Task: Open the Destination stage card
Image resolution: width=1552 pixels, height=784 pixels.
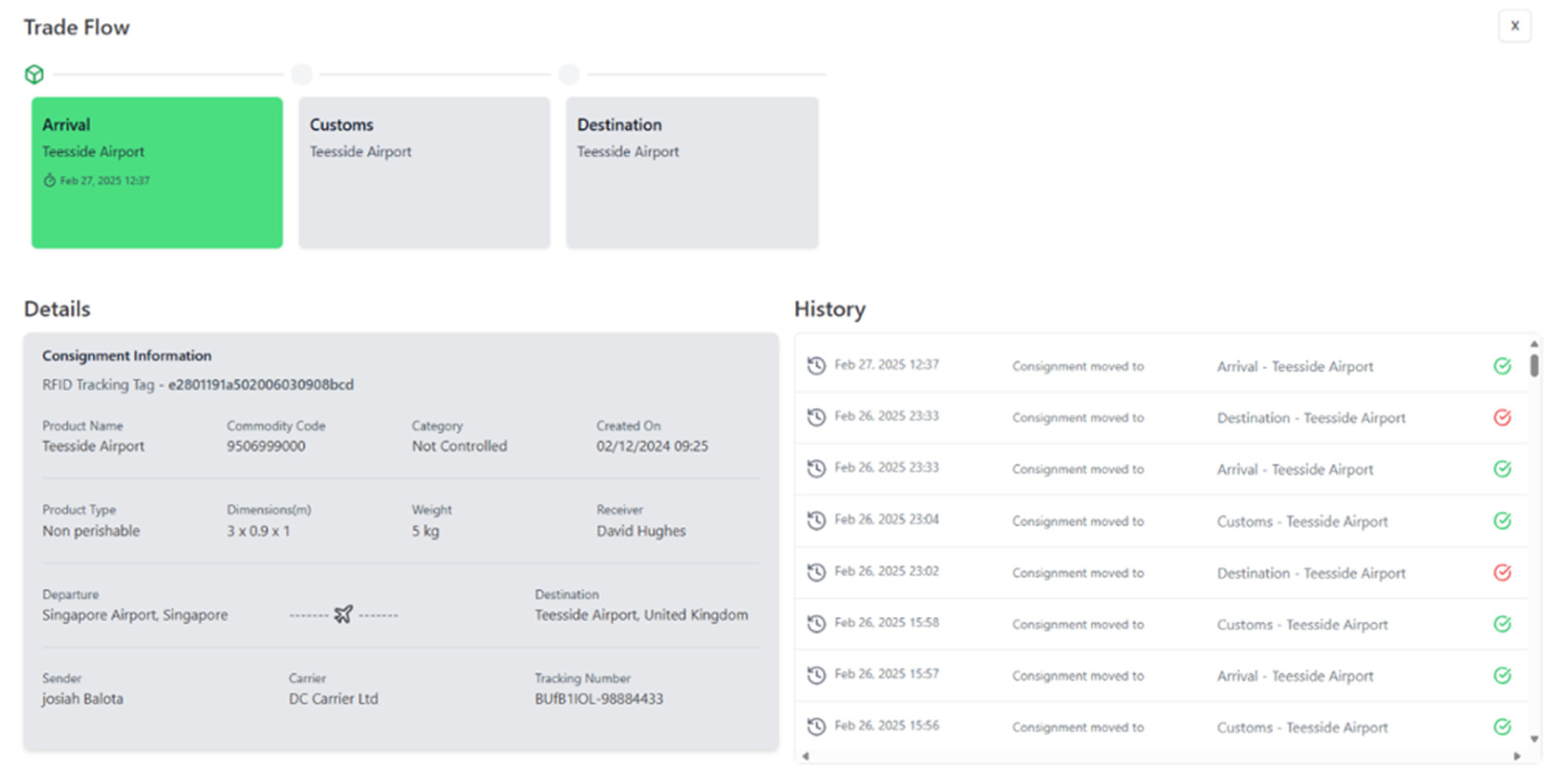Action: coord(691,173)
